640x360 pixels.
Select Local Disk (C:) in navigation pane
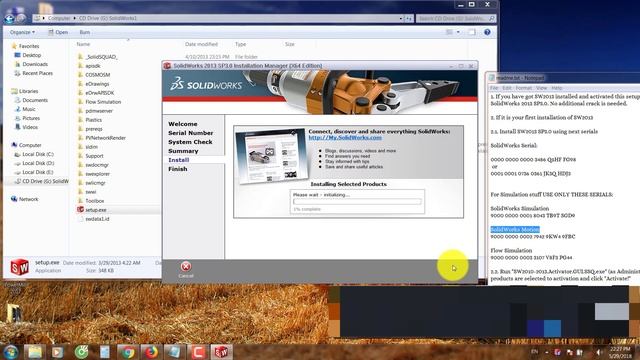coord(38,154)
